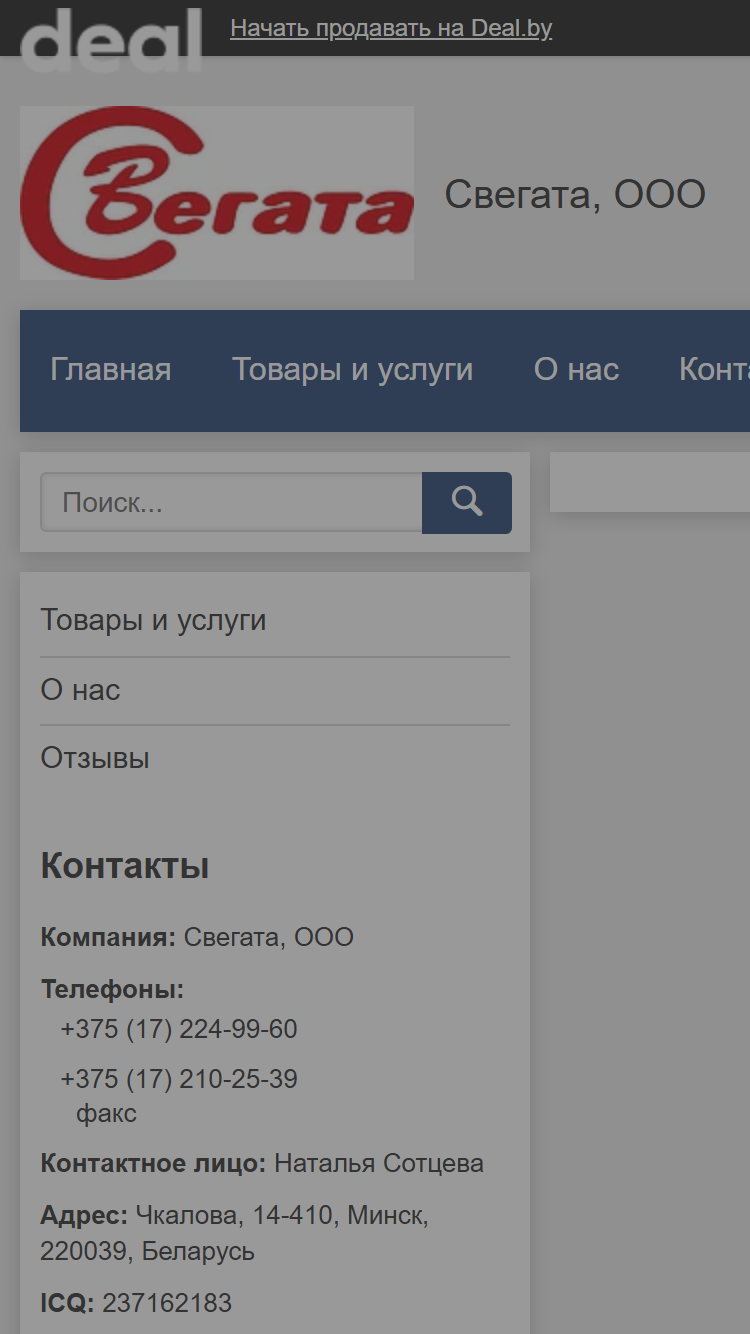The image size is (750, 1334).
Task: Click the 'Компания: Свегата, ООО' line
Action: click(197, 937)
